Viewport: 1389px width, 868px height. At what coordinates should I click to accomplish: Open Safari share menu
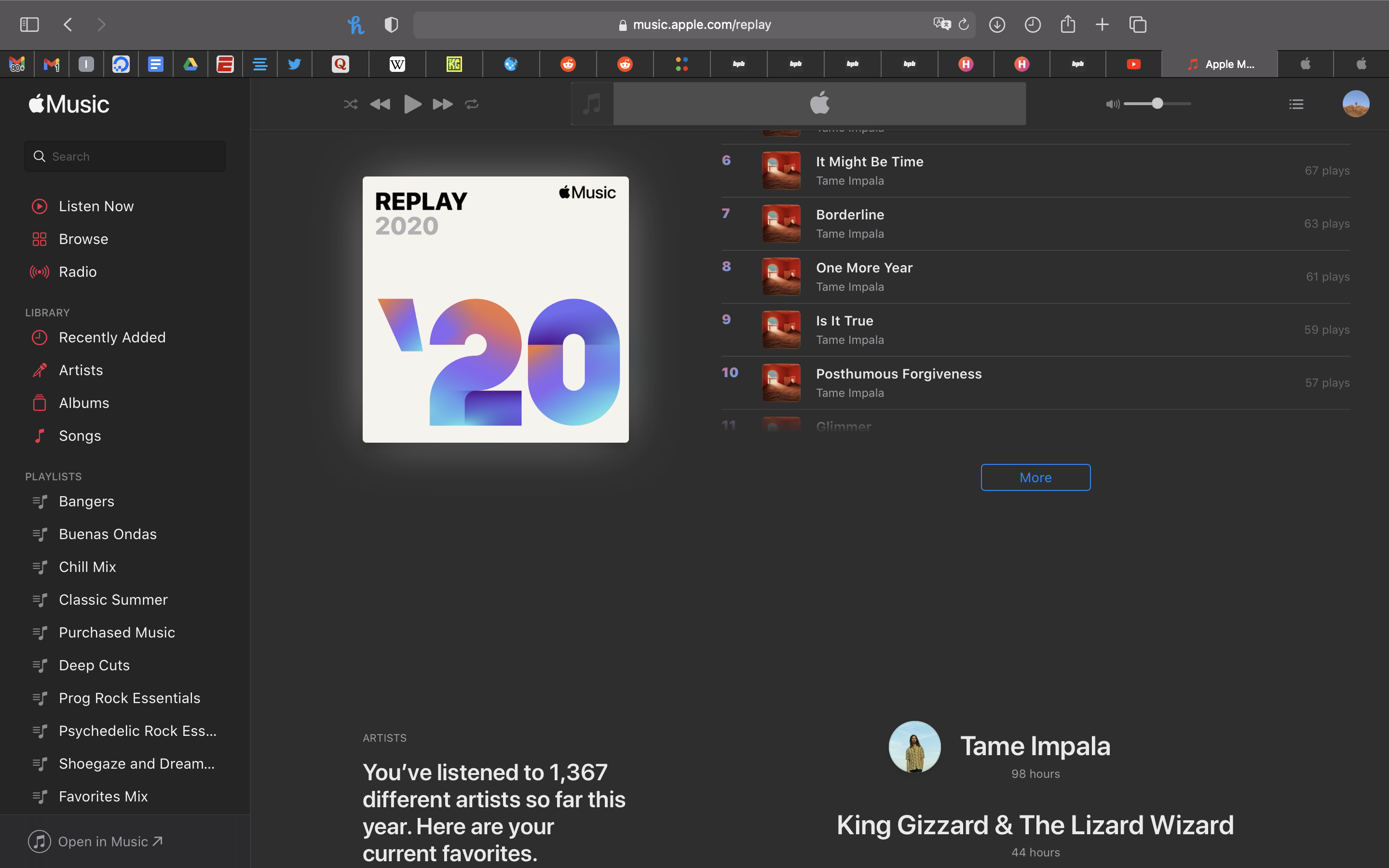1068,25
